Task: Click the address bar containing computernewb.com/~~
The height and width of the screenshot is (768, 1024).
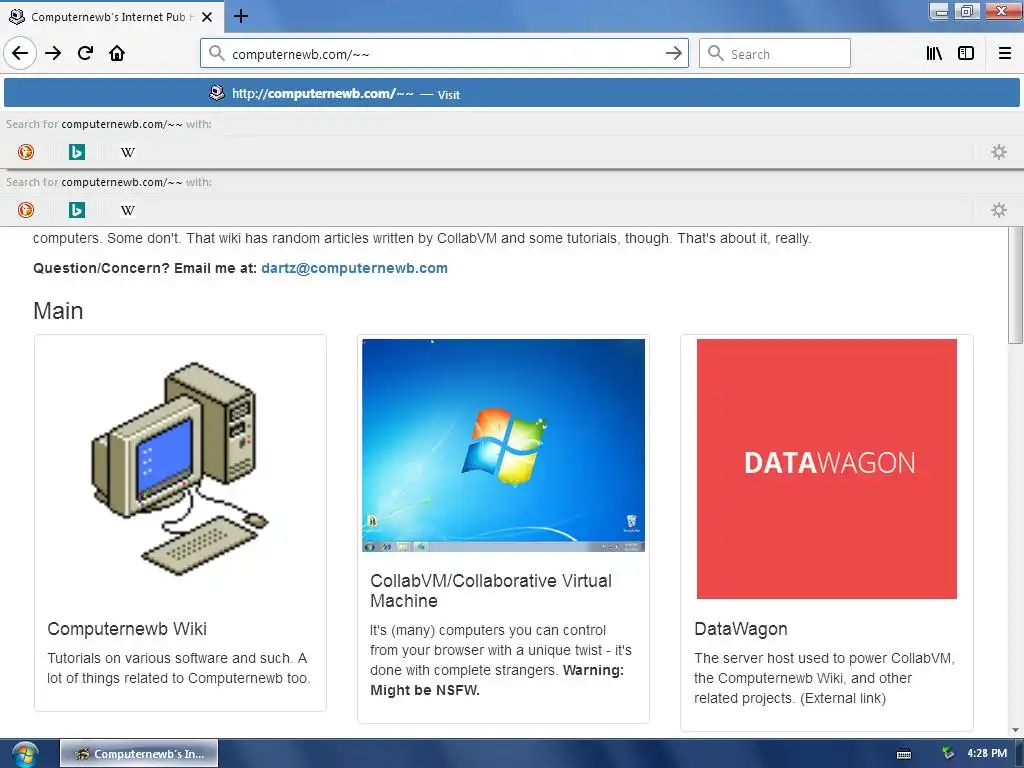Action: [x=444, y=54]
